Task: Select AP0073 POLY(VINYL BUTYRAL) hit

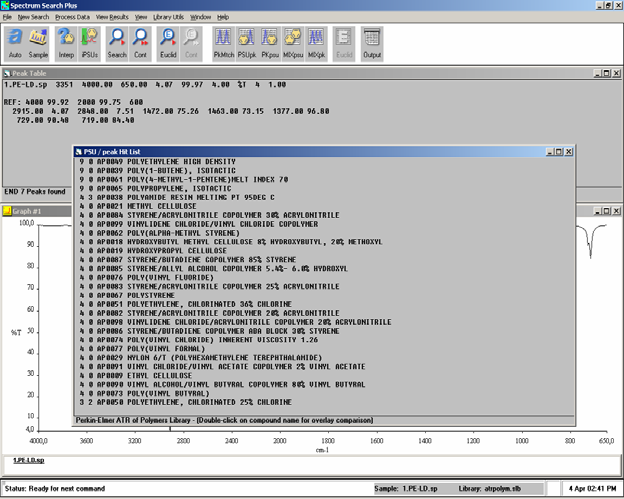Action: (x=144, y=393)
